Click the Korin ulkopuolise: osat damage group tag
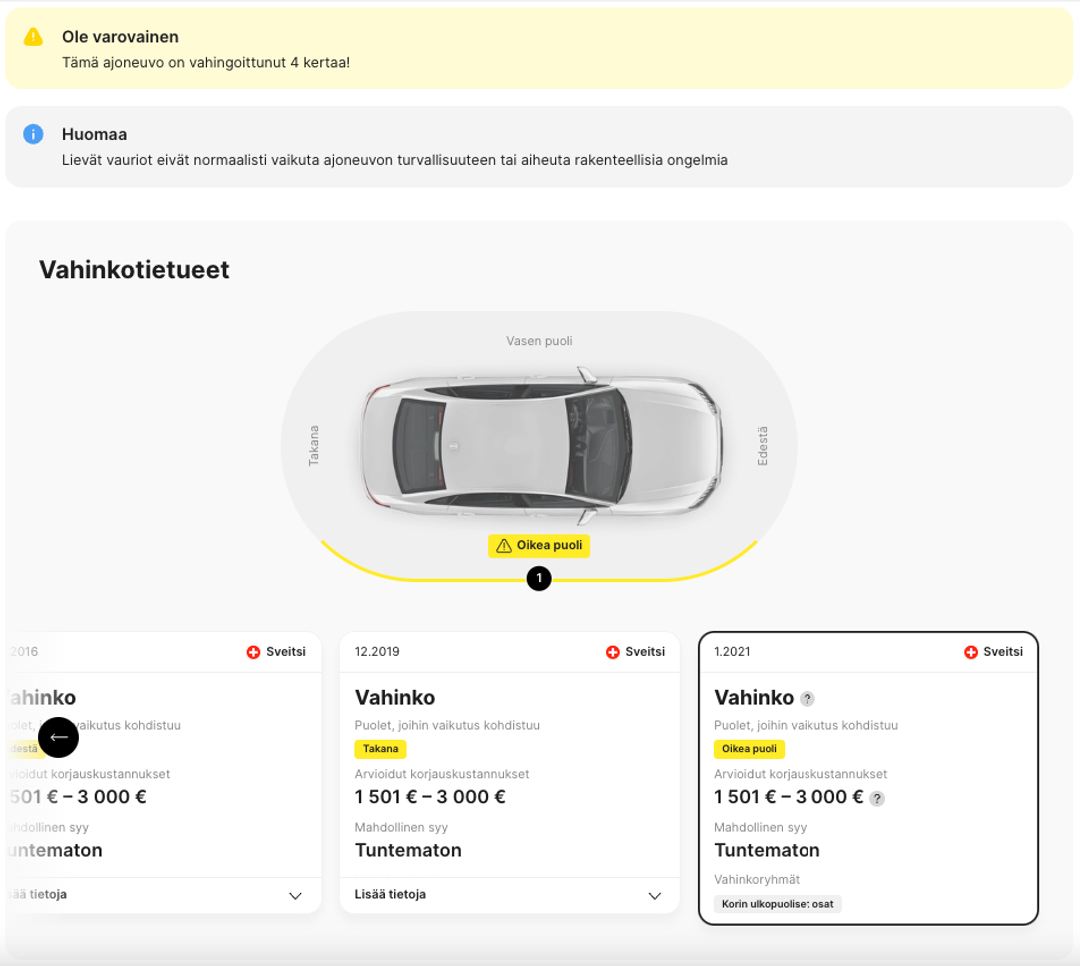The height and width of the screenshot is (966, 1080). [x=776, y=903]
